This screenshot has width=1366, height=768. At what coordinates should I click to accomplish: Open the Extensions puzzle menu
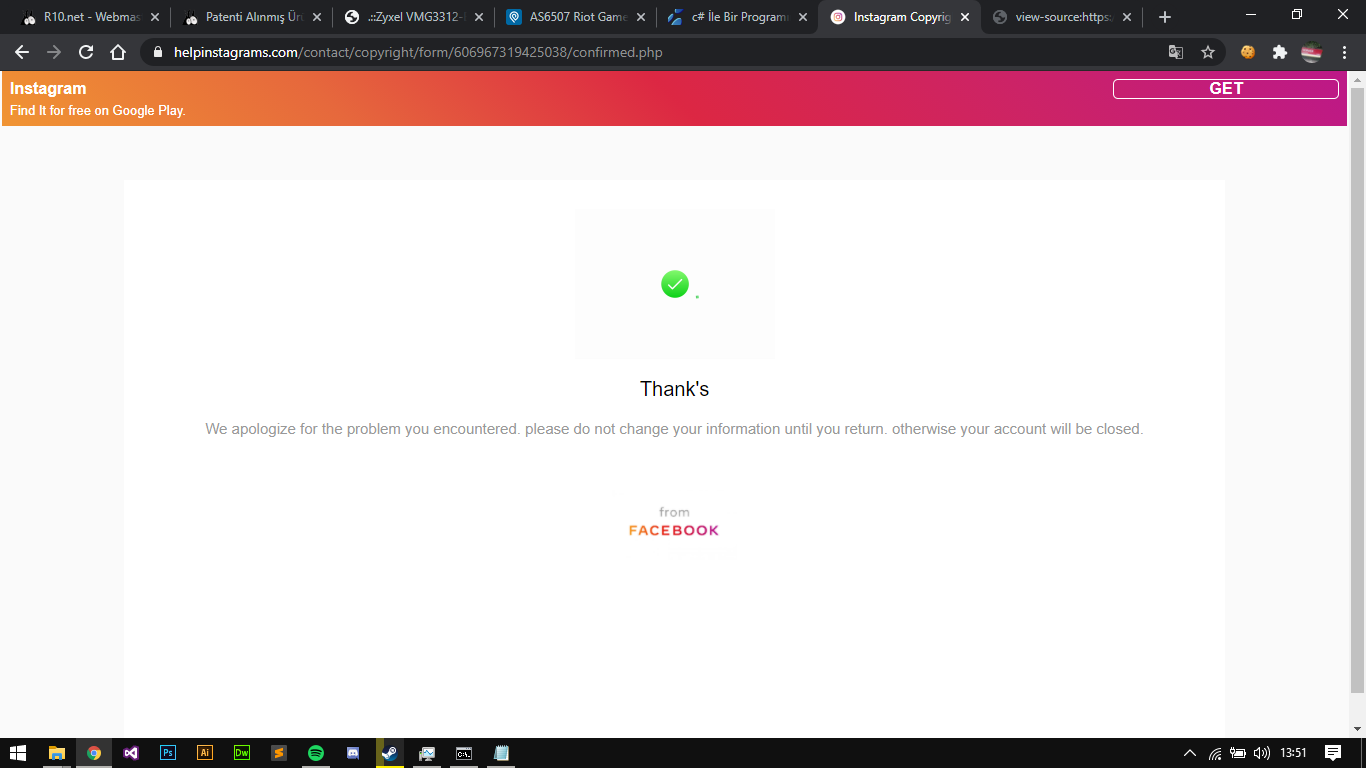click(1280, 52)
